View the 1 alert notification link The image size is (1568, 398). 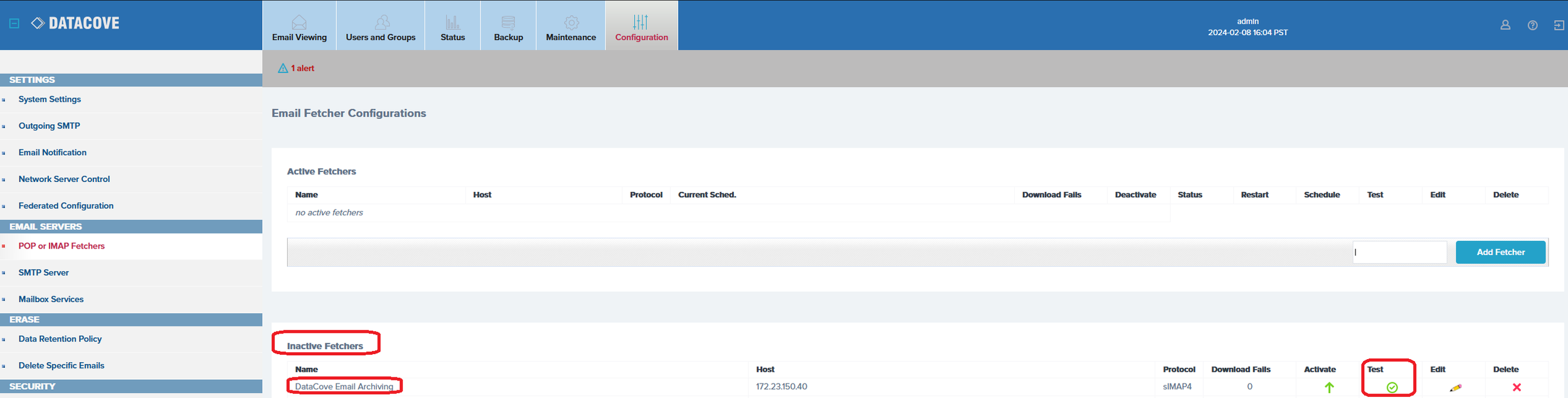pos(302,68)
